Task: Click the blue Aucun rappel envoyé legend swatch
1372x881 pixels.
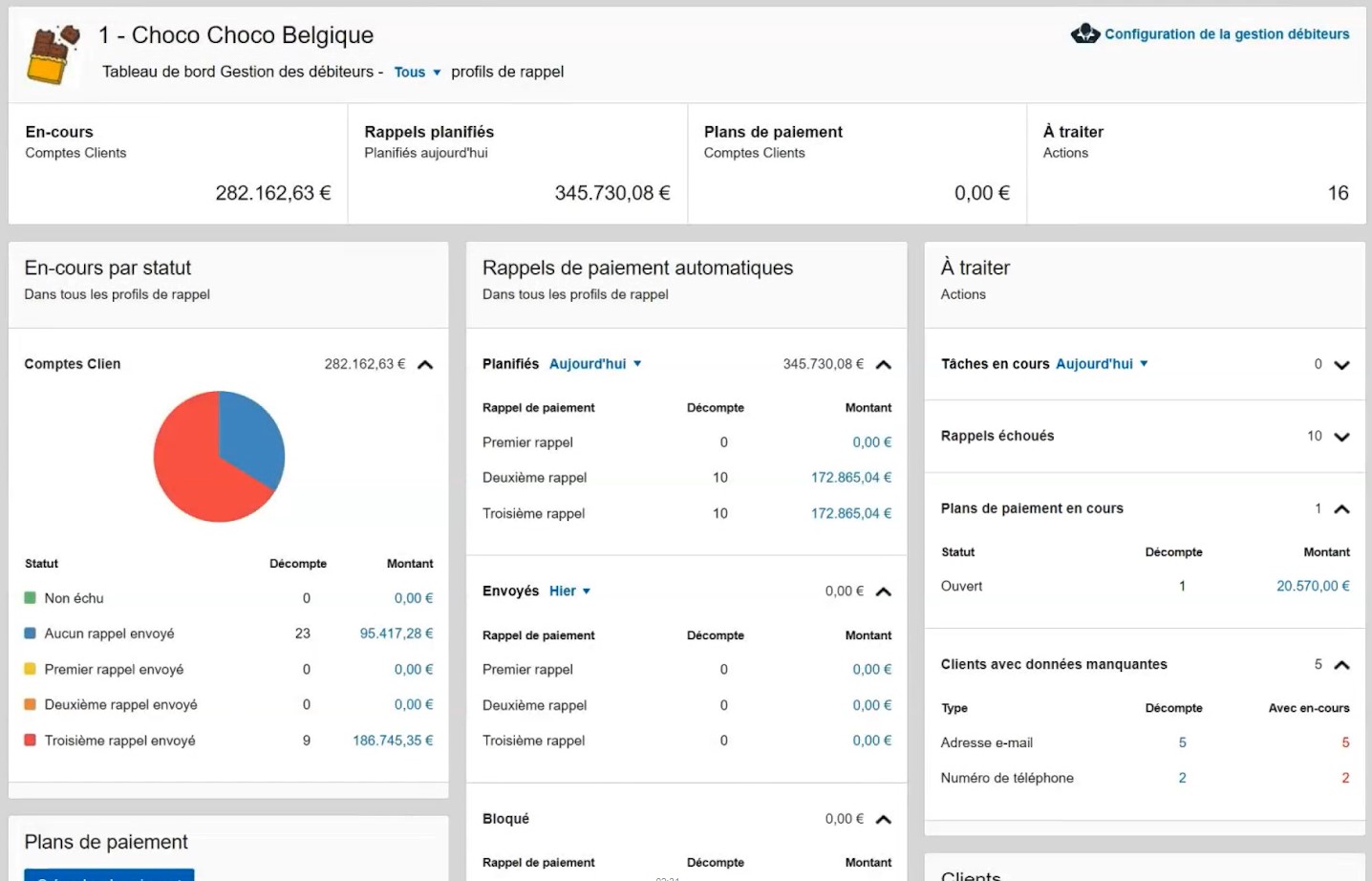Action: point(31,634)
